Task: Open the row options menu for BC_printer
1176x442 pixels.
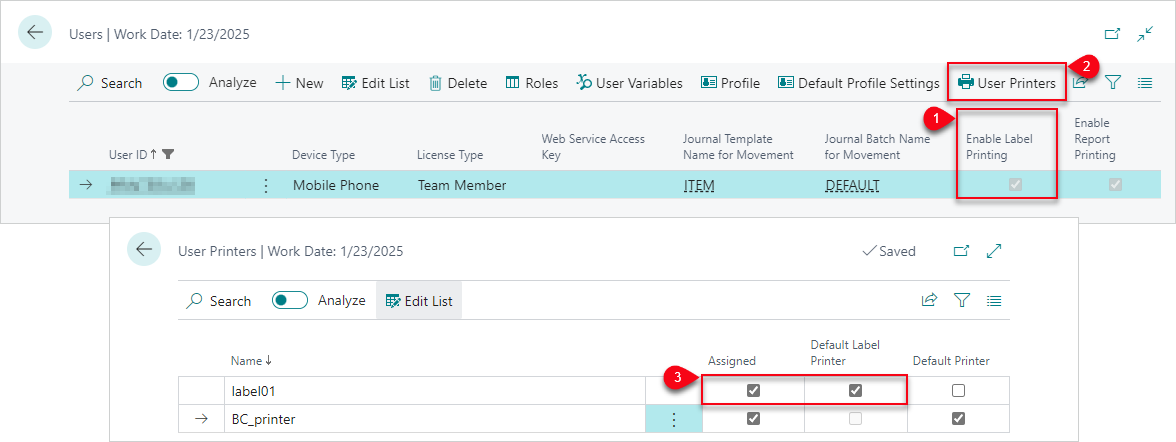Action: [673, 419]
